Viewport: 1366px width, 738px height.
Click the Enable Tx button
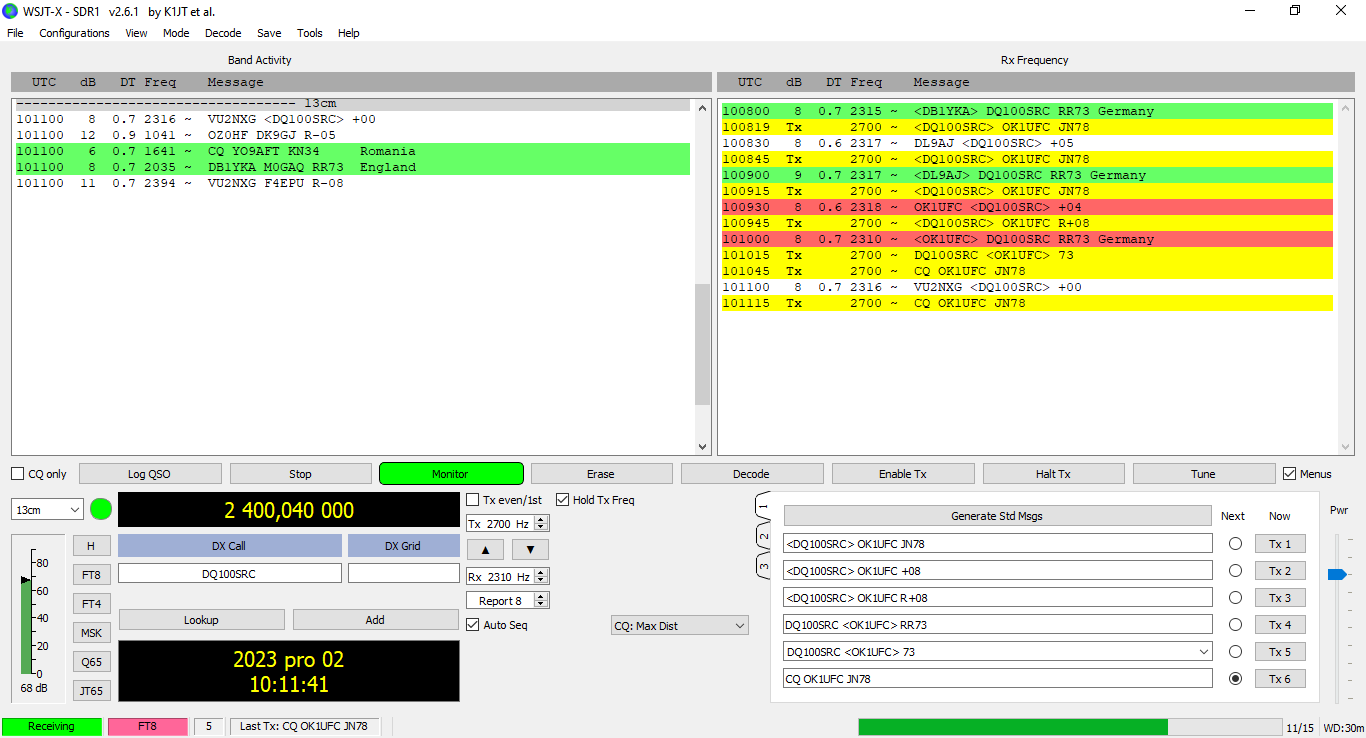902,474
